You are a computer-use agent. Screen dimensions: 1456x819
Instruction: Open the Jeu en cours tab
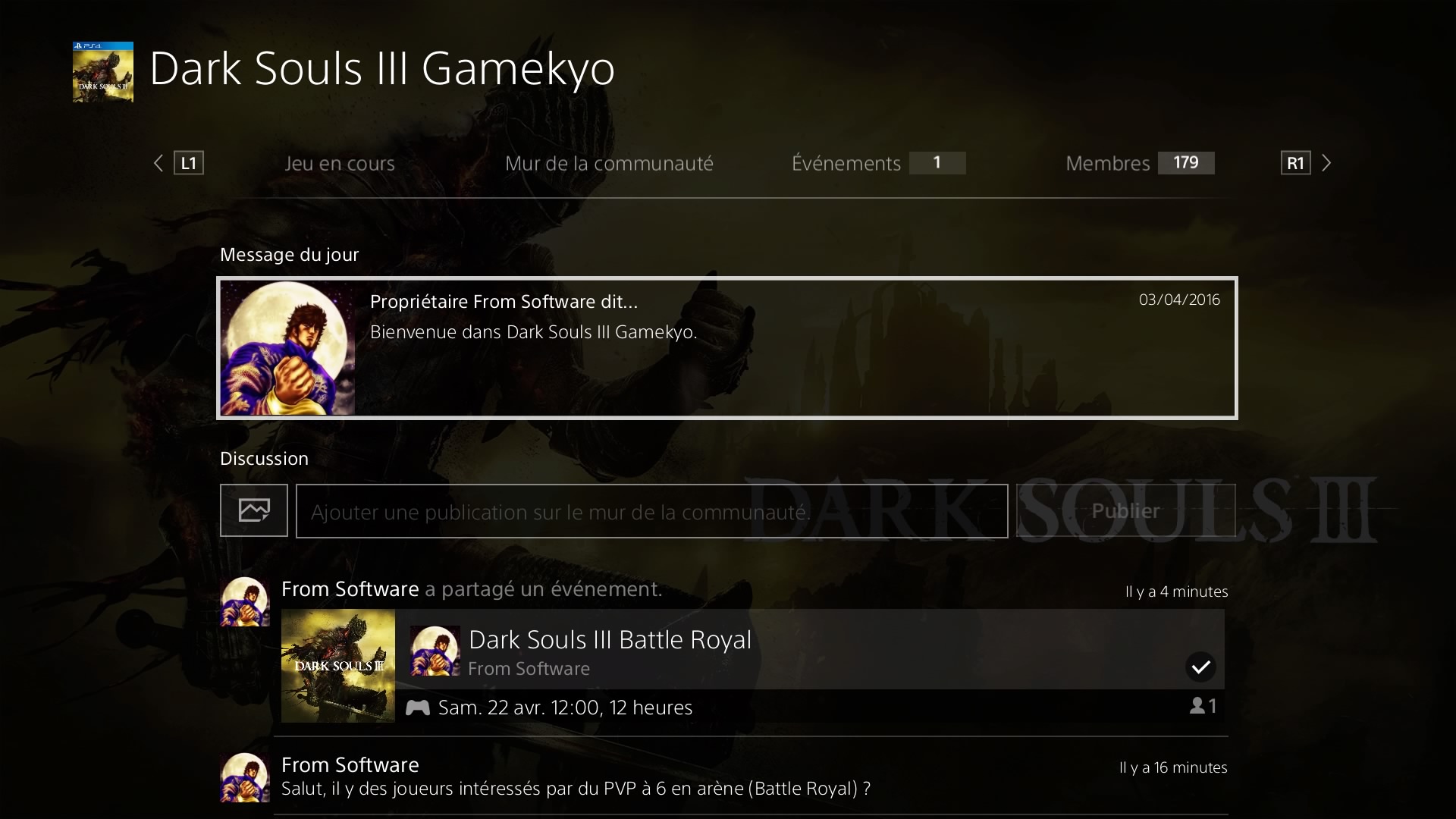click(x=340, y=163)
